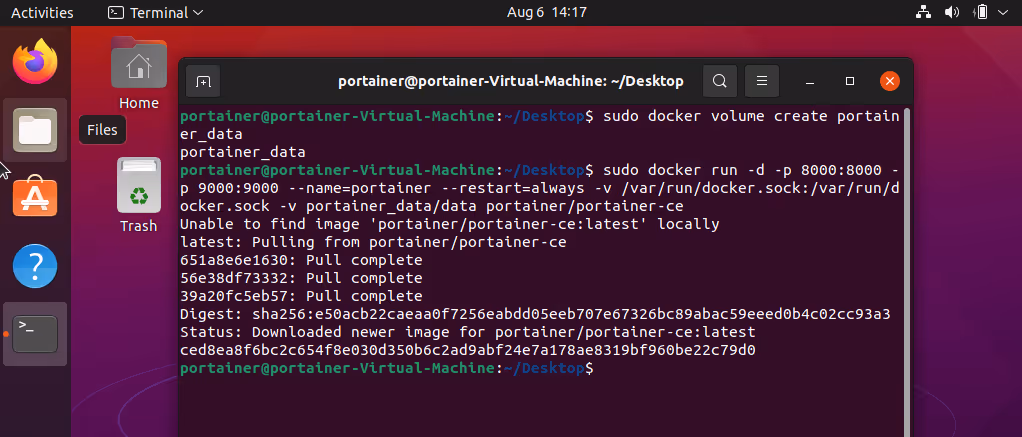Click the '39a20fc5eb57: Pull complete' line
Image resolution: width=1022 pixels, height=437 pixels.
click(x=301, y=296)
